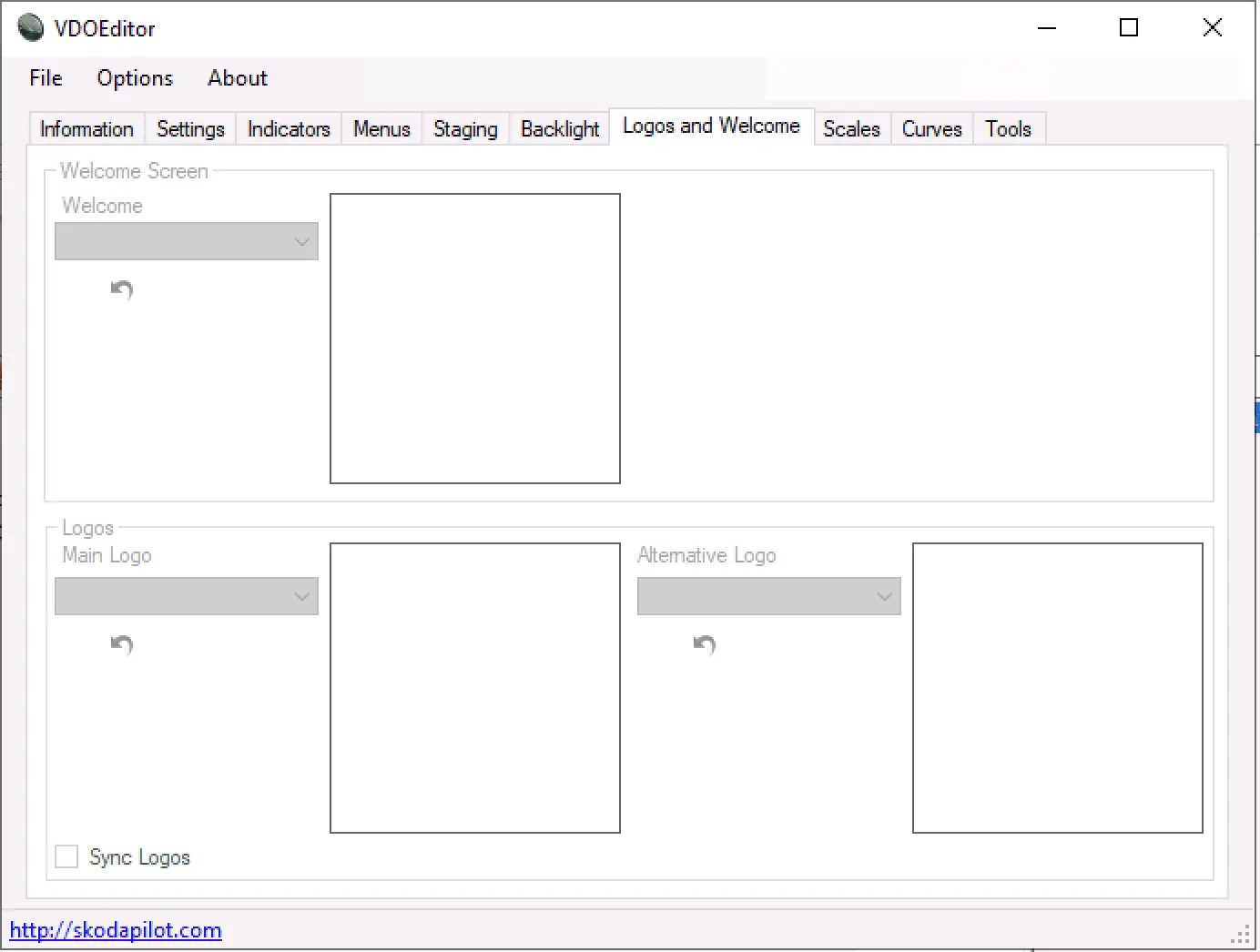Click the undo arrow under Alternative Logo
1260x952 pixels.
pos(705,645)
